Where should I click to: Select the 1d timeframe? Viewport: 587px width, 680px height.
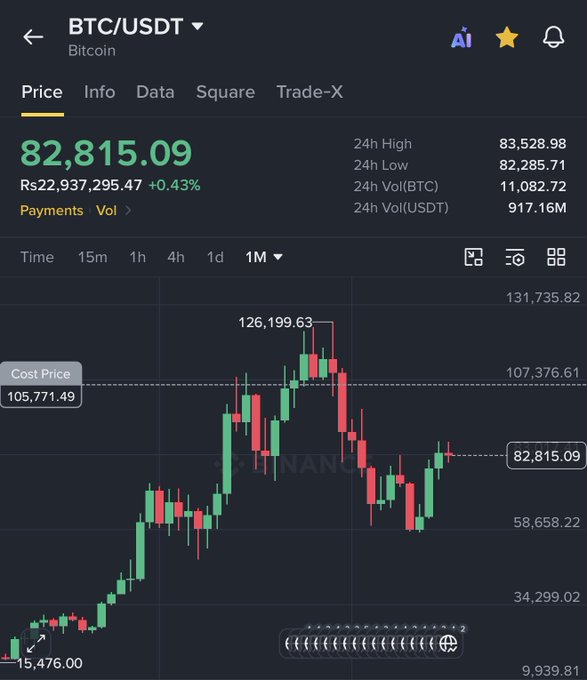(215, 257)
